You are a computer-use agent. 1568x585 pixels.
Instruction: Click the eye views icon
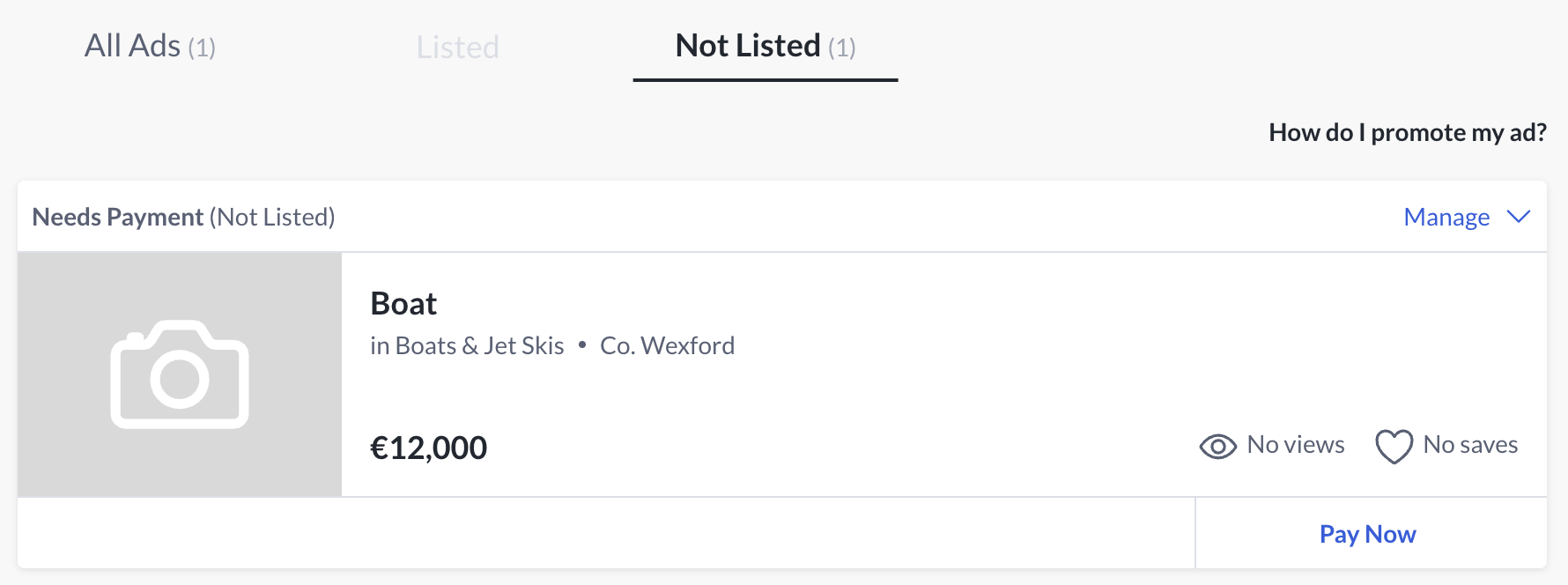pos(1217,447)
